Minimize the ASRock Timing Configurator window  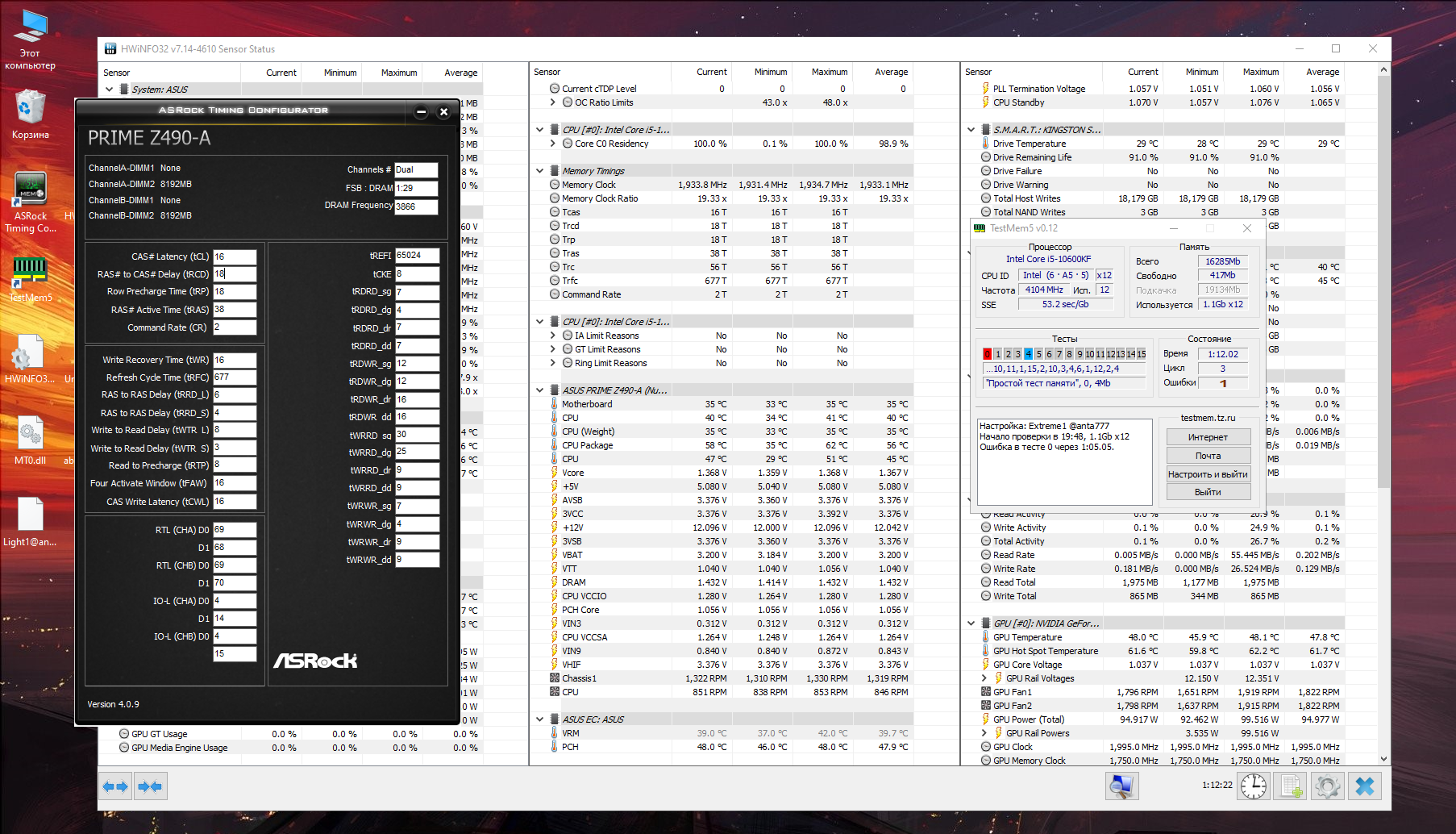tap(421, 112)
